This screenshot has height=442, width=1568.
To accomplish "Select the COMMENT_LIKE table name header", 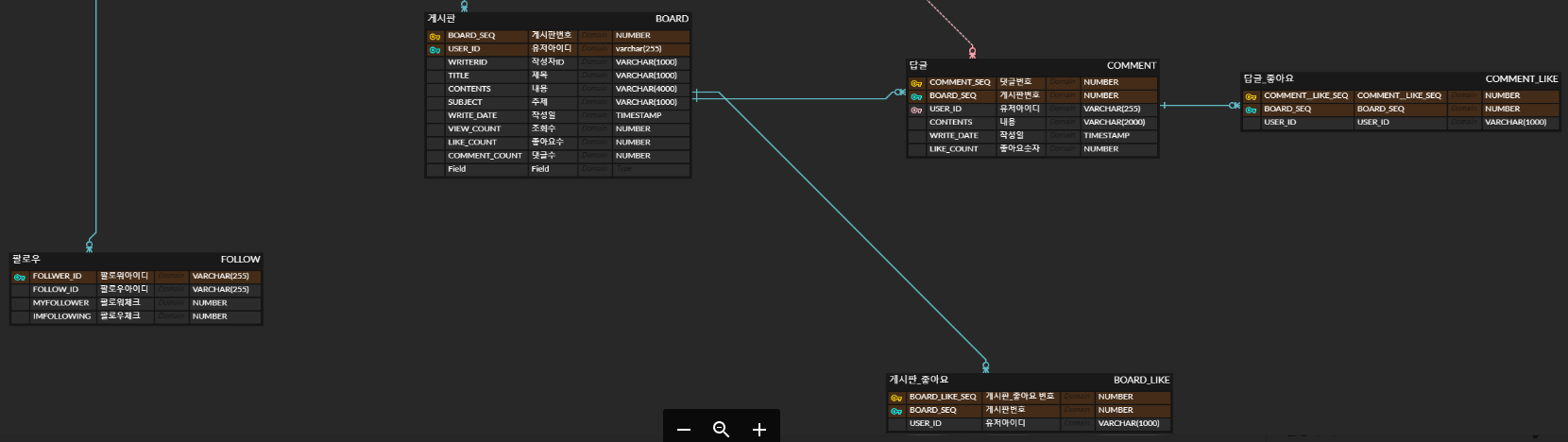I will [x=1521, y=79].
